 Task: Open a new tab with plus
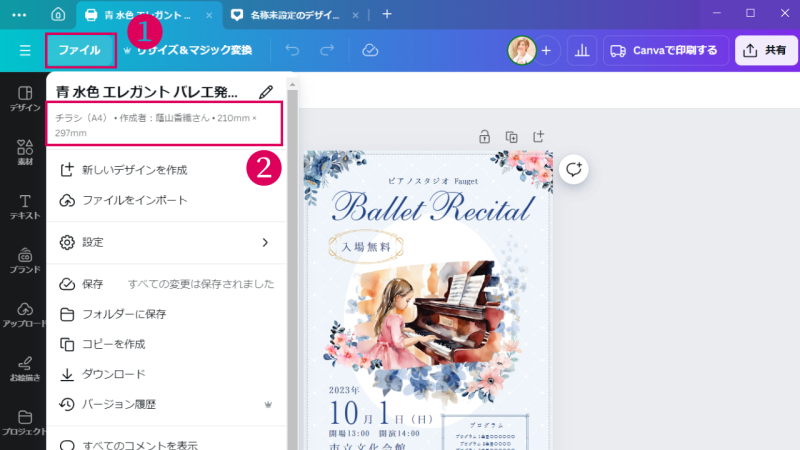tap(387, 14)
